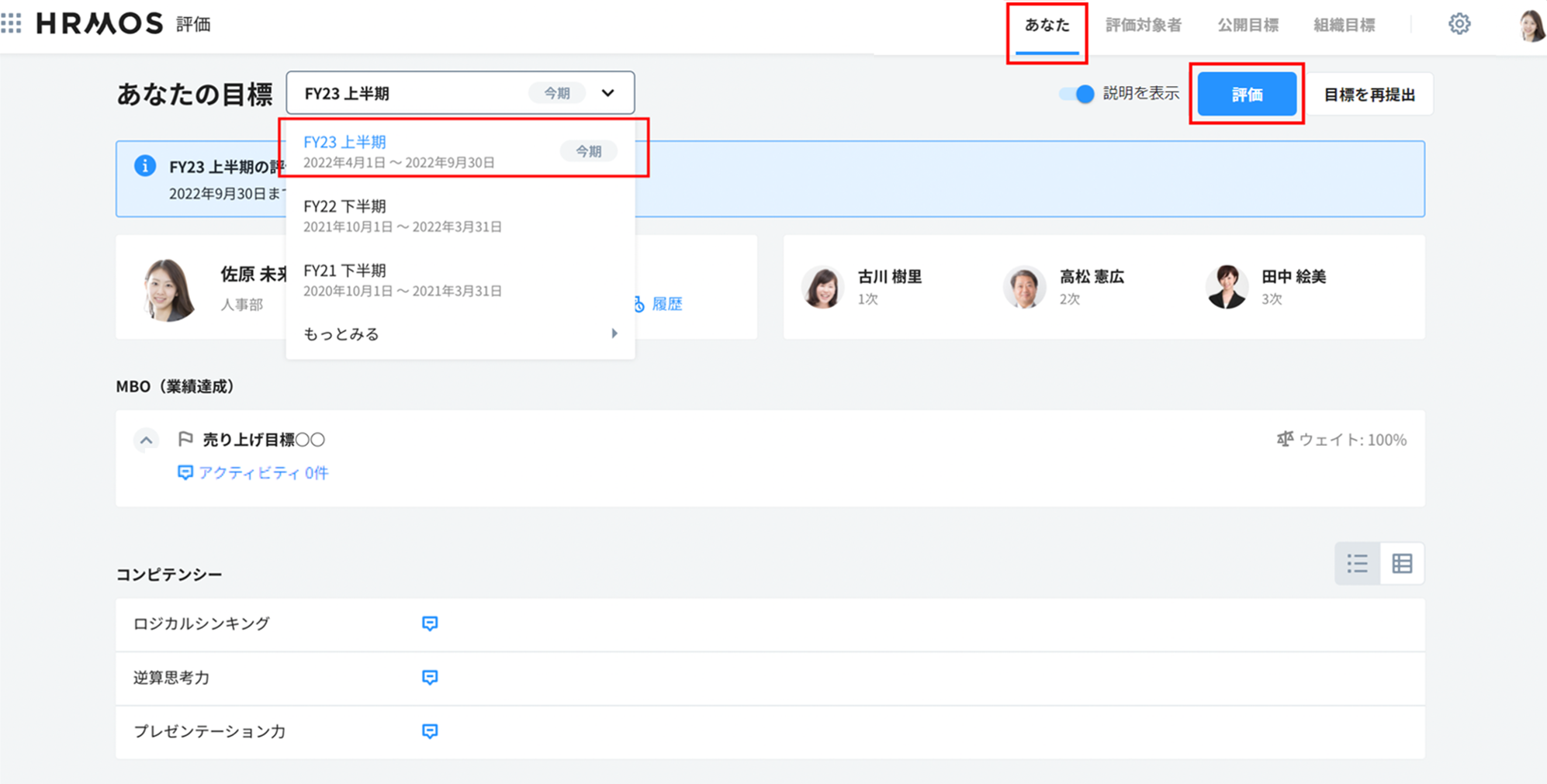Open settings via the gear icon
The image size is (1547, 784).
1459,24
